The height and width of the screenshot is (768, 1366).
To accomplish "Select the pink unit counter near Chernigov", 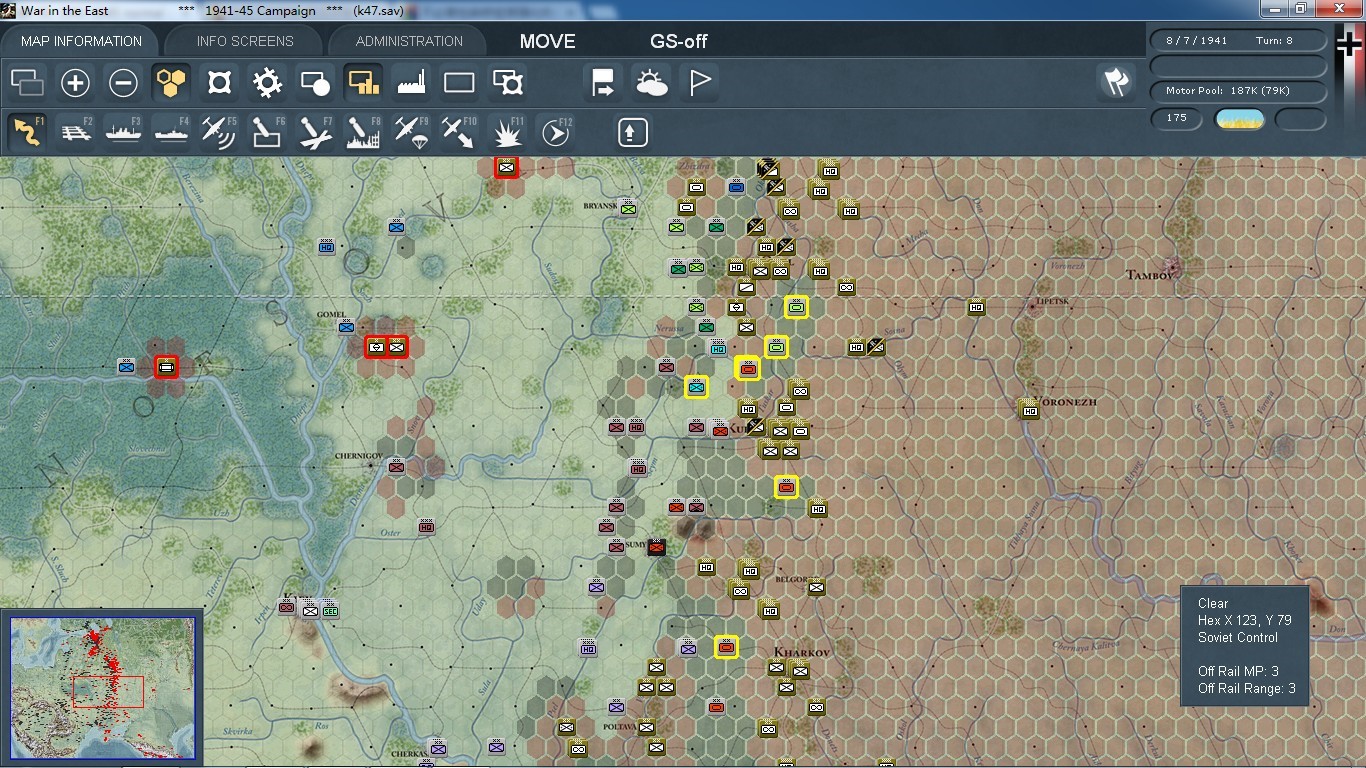I will (397, 466).
